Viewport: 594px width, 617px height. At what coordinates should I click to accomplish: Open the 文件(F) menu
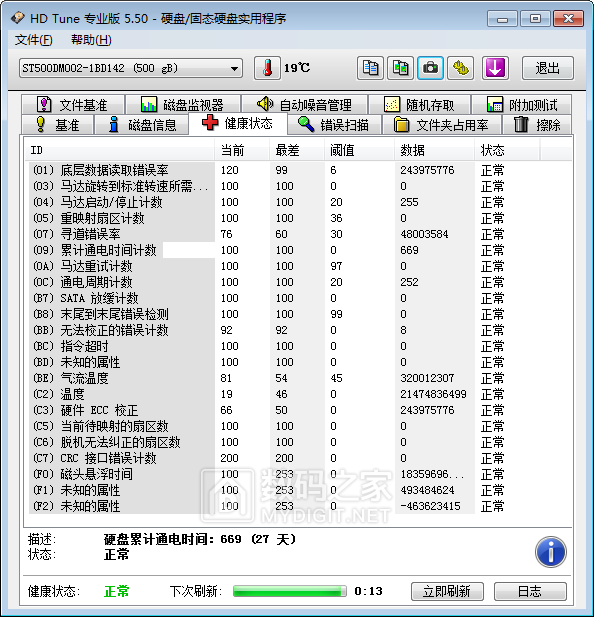33,40
